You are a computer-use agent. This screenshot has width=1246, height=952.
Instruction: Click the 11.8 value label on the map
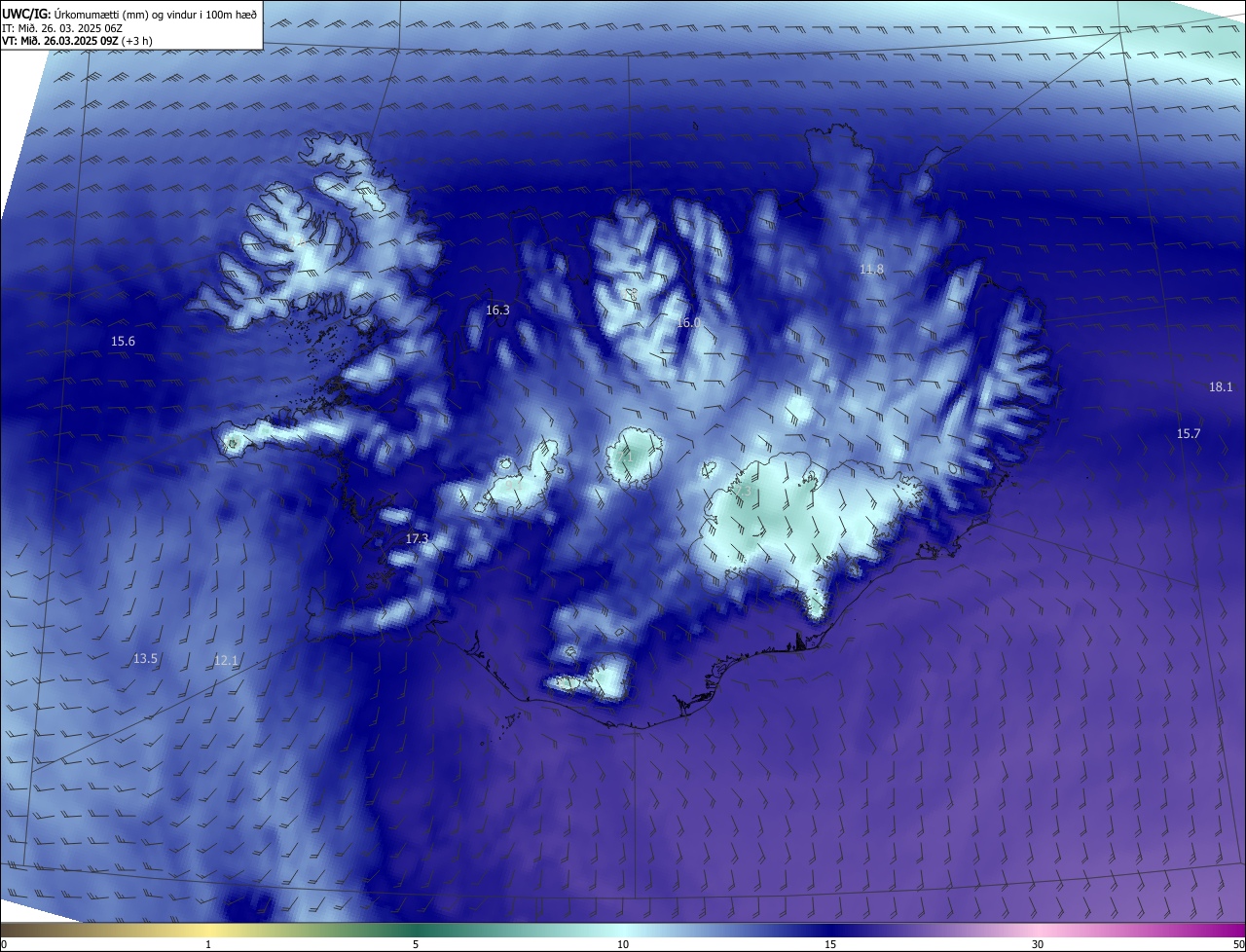tap(871, 270)
